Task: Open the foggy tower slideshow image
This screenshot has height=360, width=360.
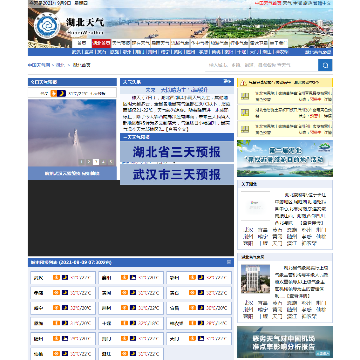Action: point(72,133)
